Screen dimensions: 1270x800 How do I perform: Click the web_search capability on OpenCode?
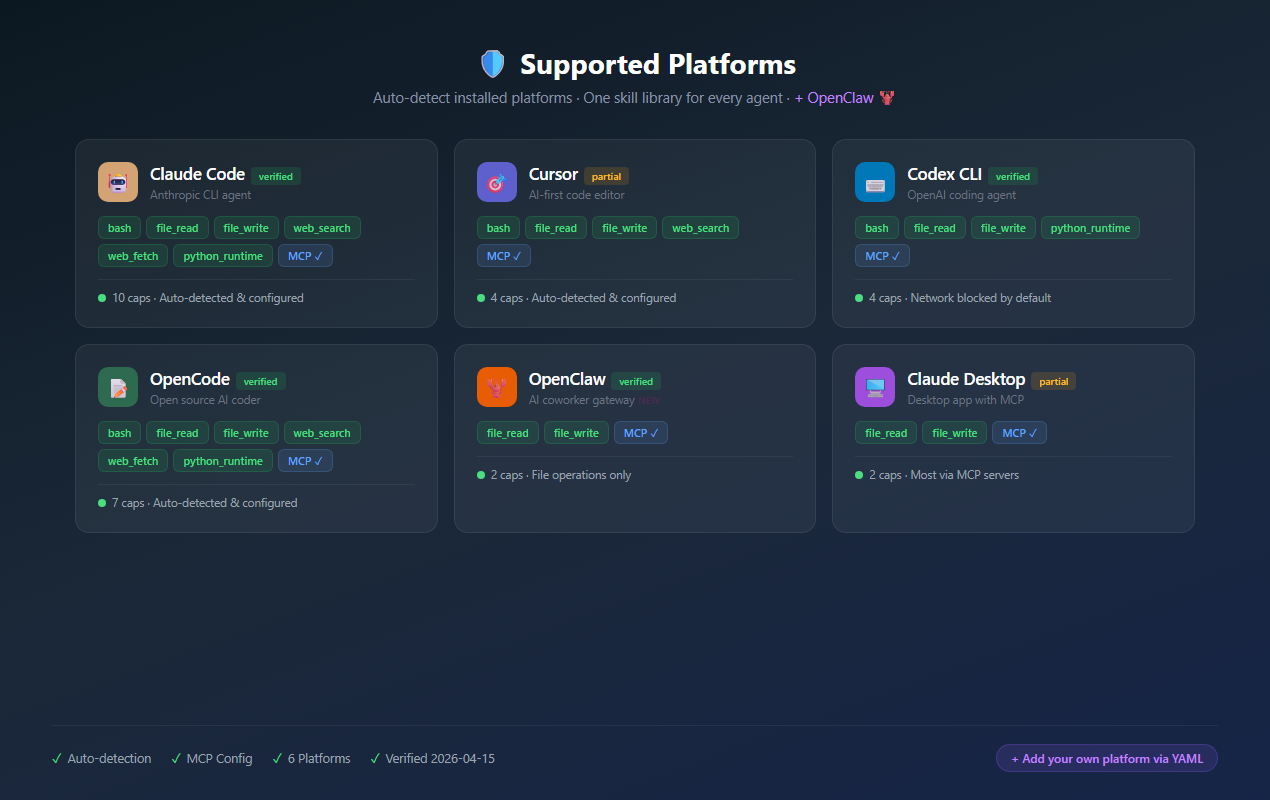(322, 432)
